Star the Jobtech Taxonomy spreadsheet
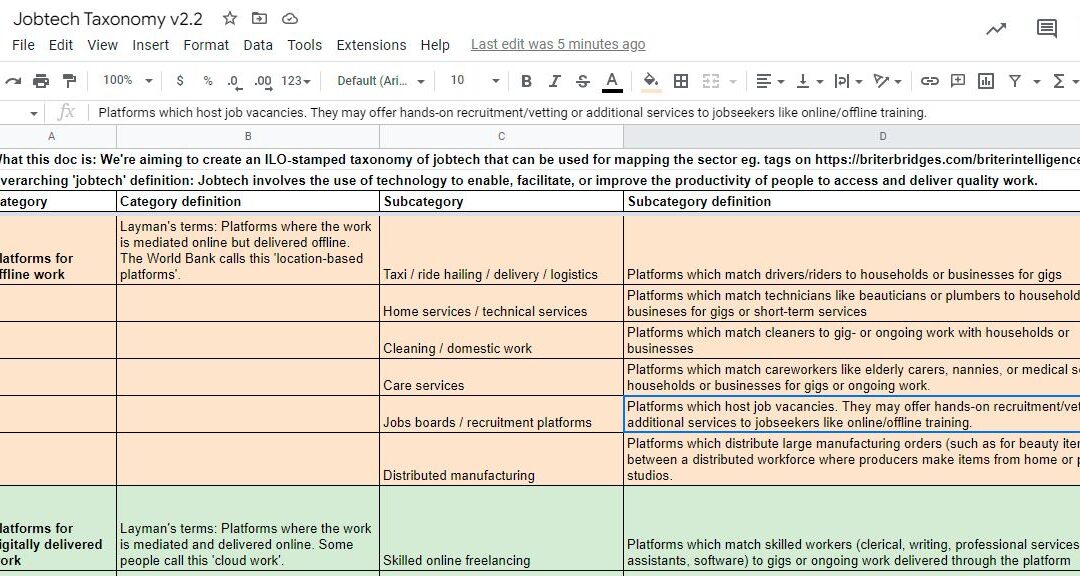Screen dimensions: 1080x576 click(228, 17)
